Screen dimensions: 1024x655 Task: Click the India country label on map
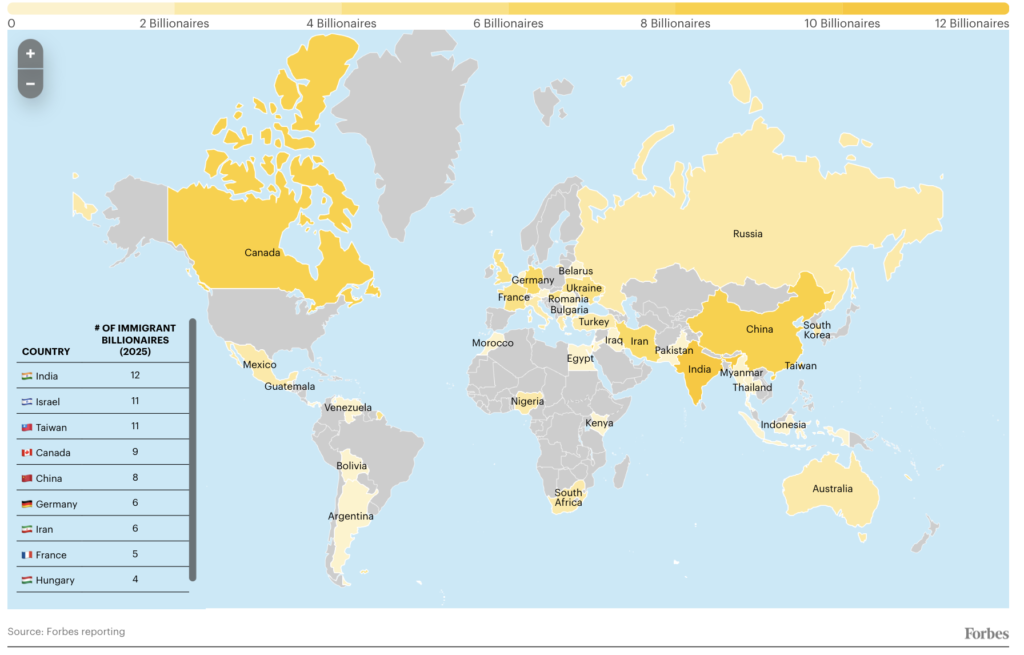click(x=700, y=369)
